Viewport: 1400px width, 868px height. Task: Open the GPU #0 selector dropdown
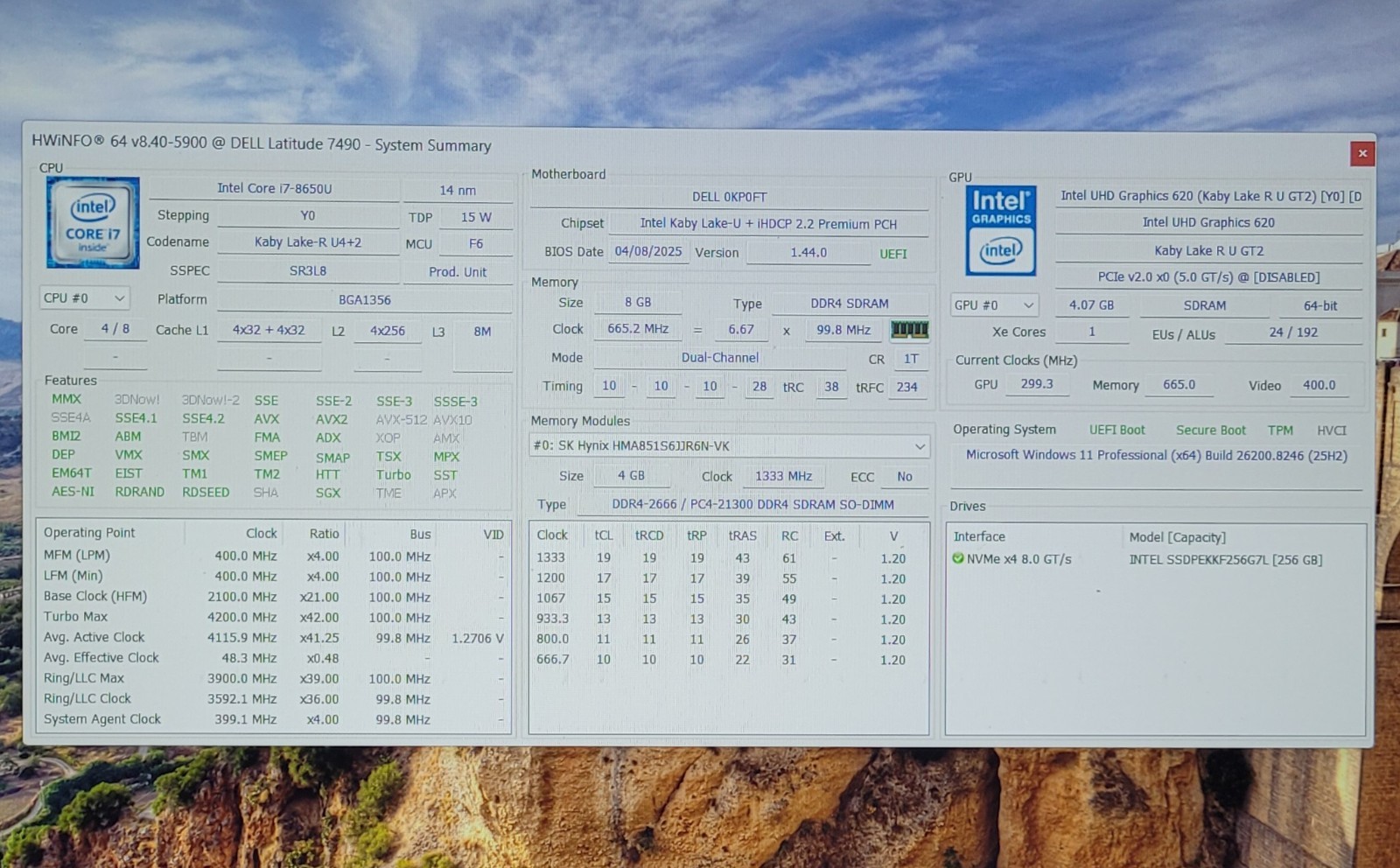click(x=995, y=305)
